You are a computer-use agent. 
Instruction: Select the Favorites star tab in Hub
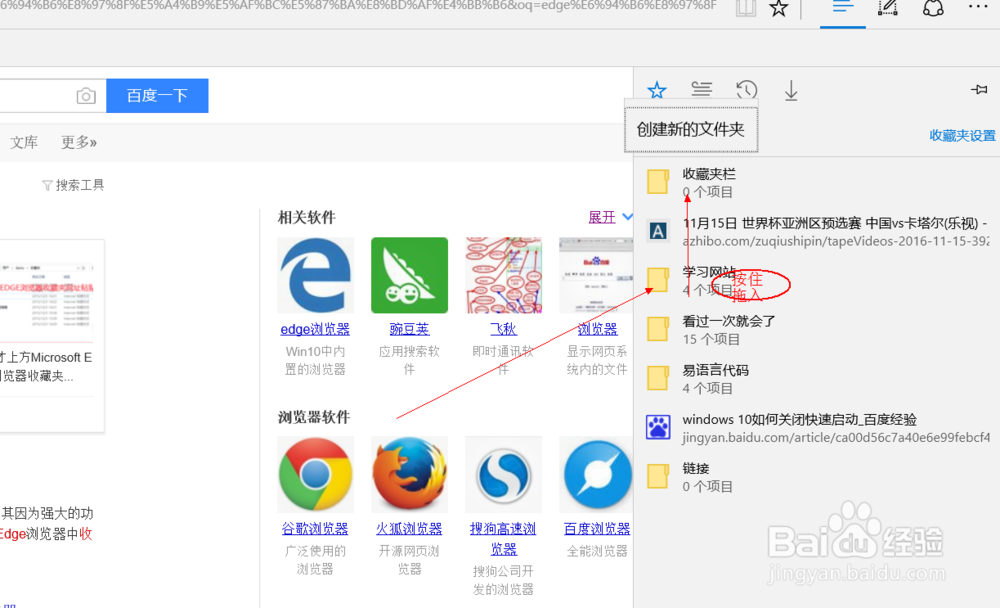coord(657,89)
